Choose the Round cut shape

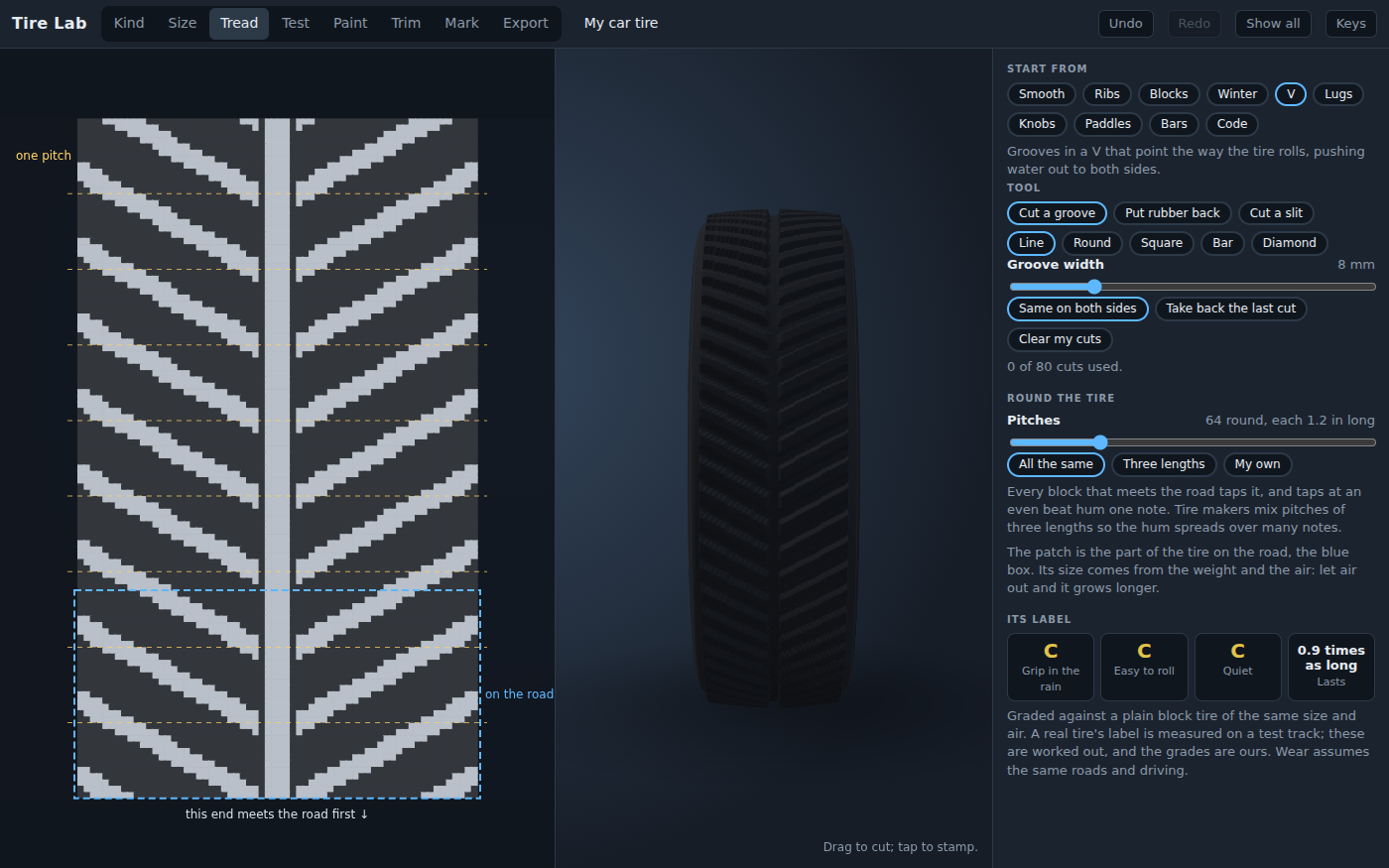pyautogui.click(x=1092, y=243)
